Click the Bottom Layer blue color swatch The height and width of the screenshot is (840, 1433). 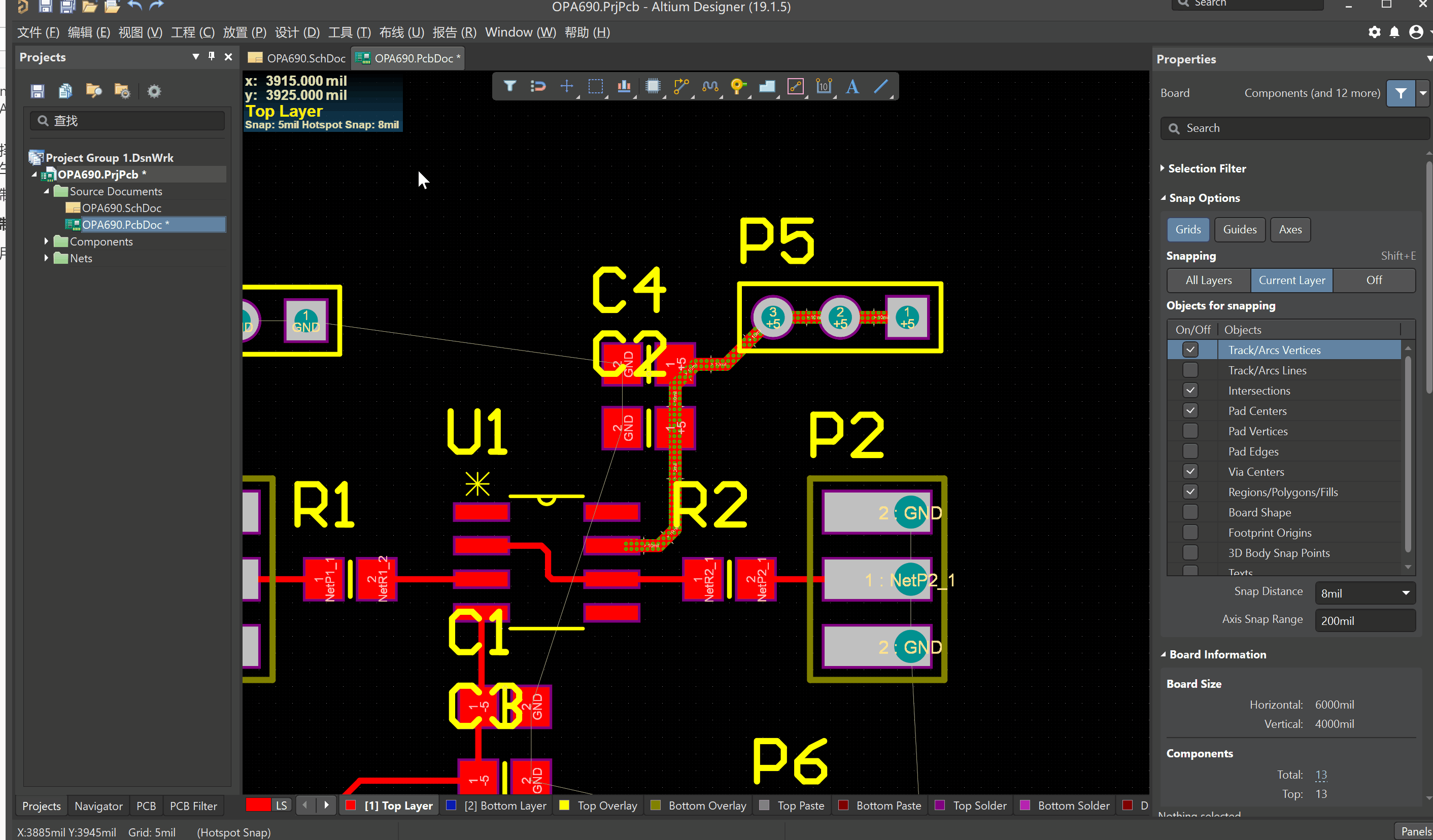[452, 805]
